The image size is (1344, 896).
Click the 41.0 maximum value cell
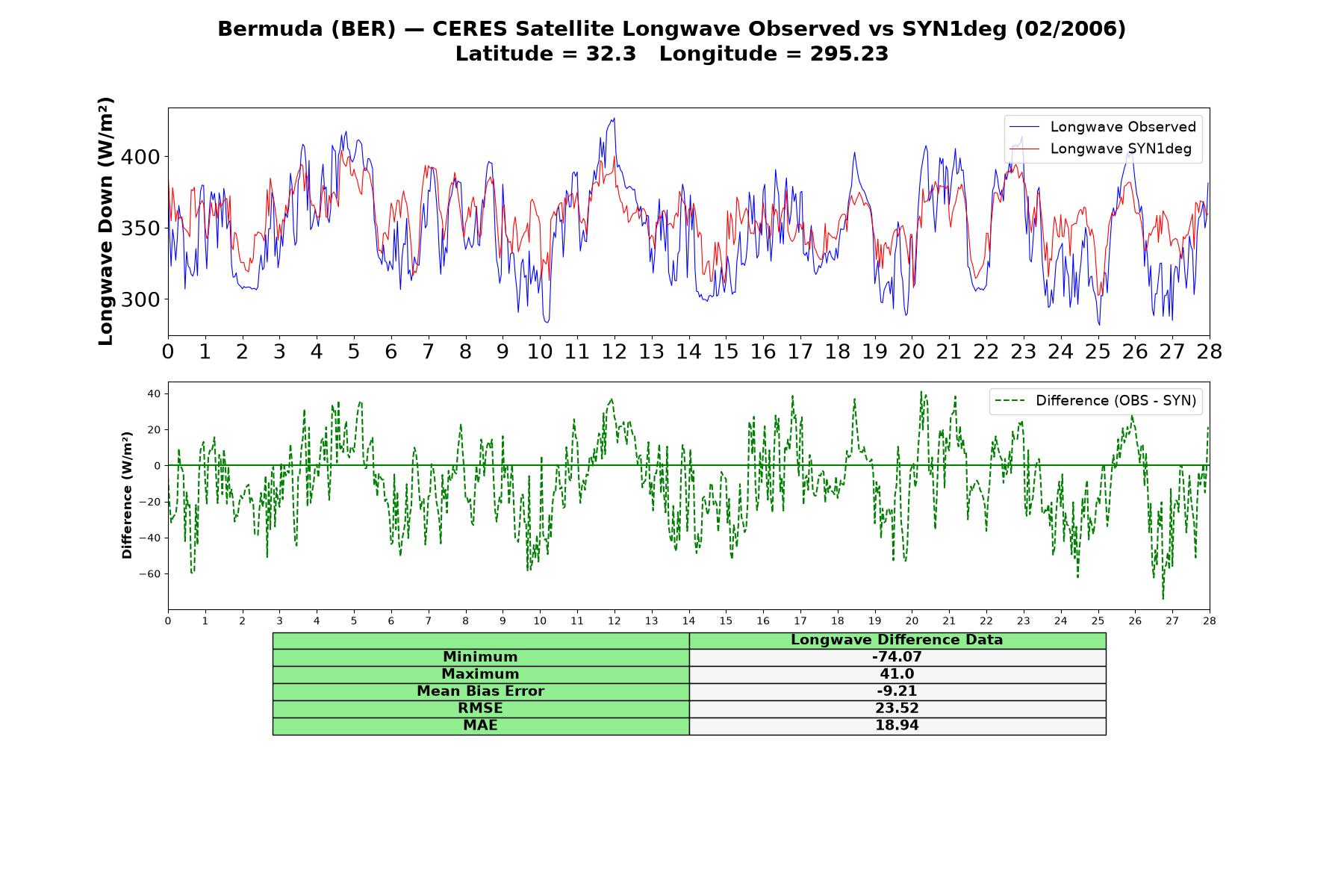897,674
